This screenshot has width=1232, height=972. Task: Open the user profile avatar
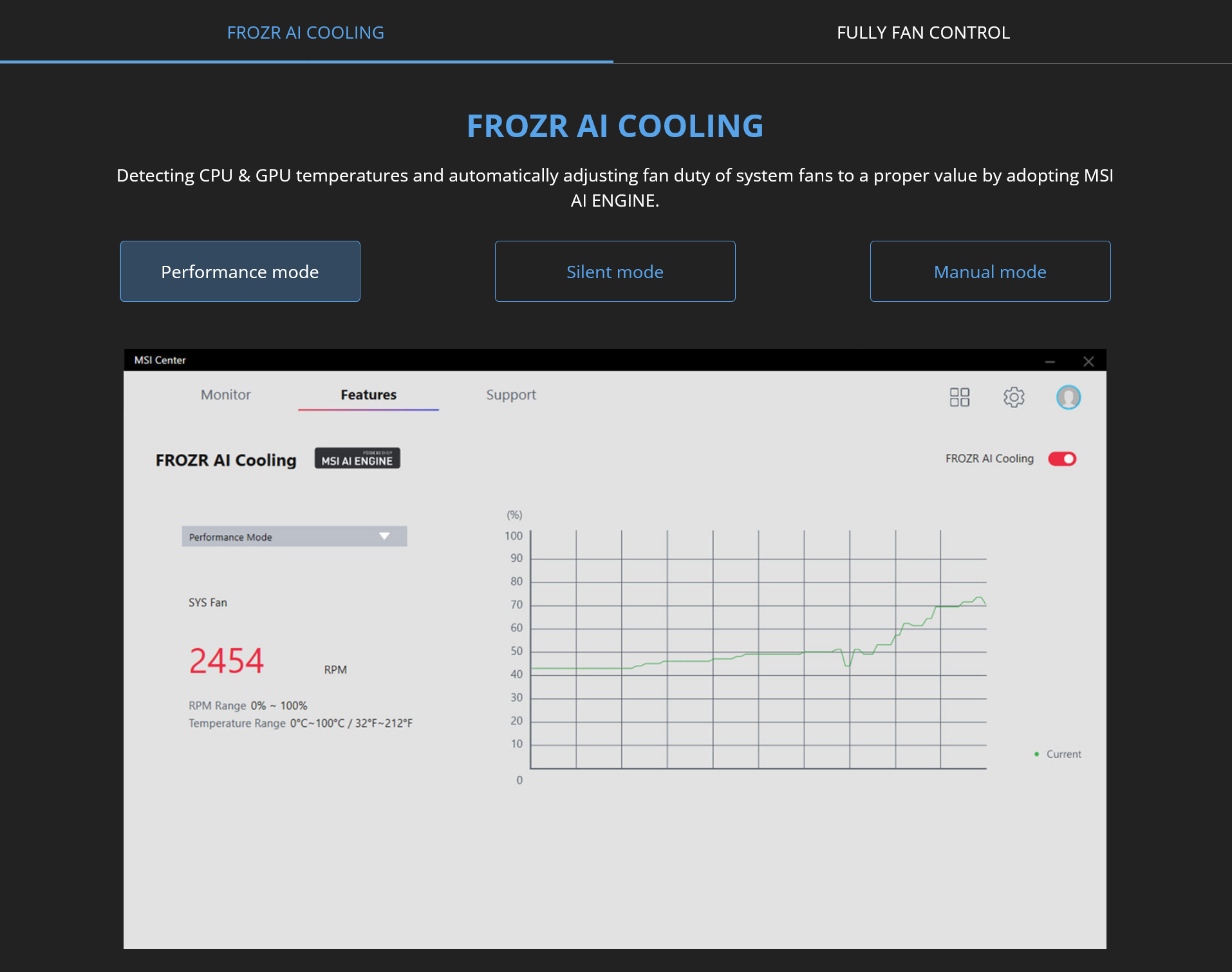point(1069,397)
